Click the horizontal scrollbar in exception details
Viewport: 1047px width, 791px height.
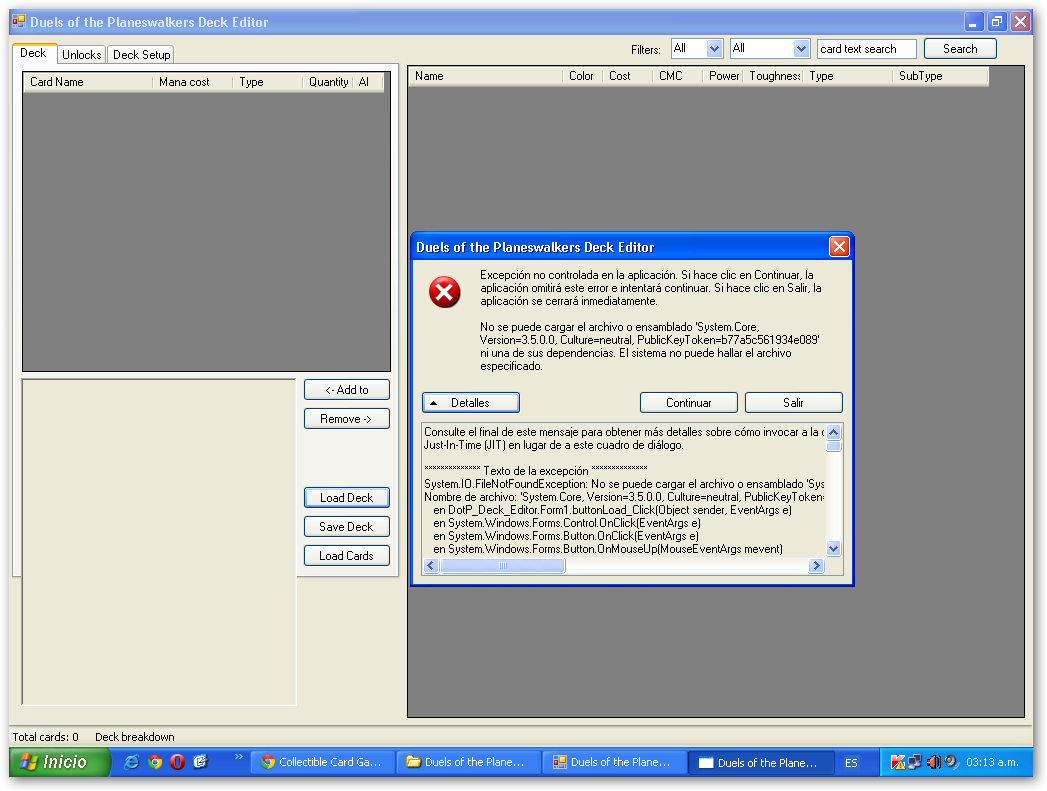point(503,566)
